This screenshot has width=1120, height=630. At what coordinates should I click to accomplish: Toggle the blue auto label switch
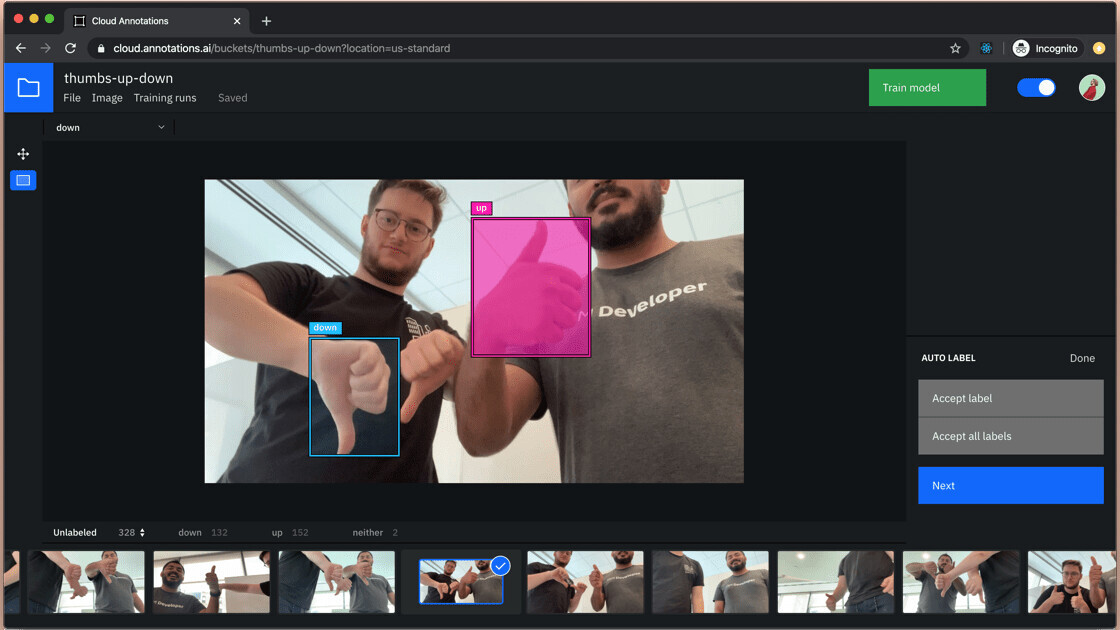[x=1036, y=88]
